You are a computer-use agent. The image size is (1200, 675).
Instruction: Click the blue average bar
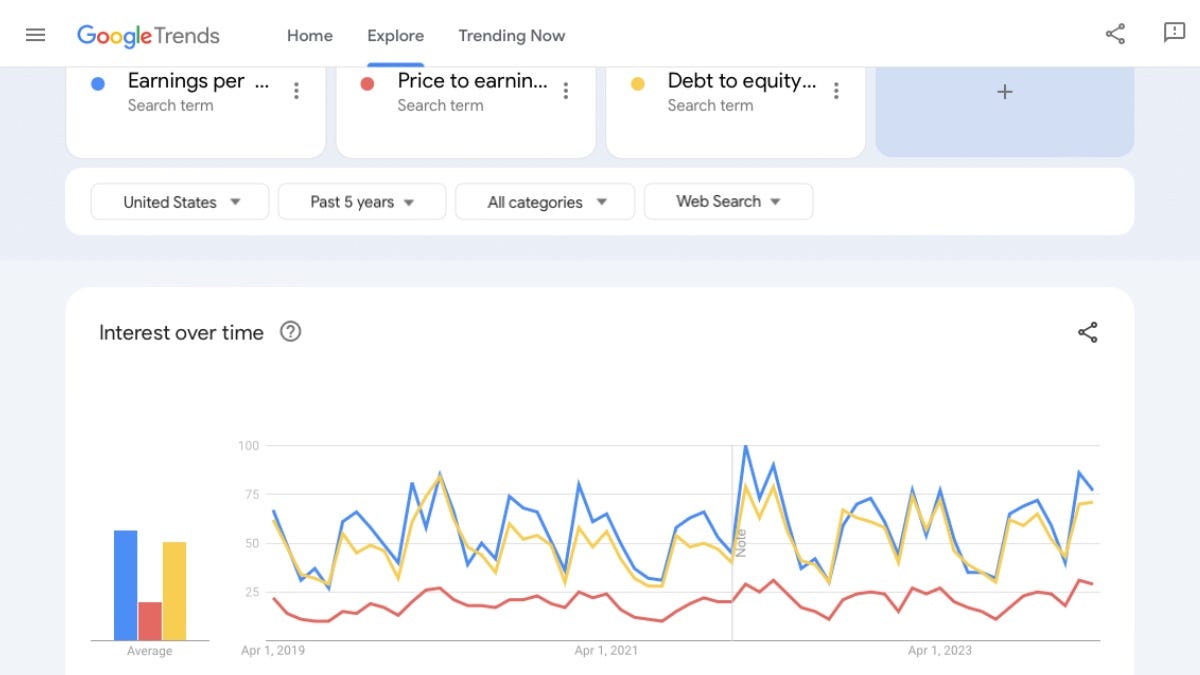(x=125, y=585)
